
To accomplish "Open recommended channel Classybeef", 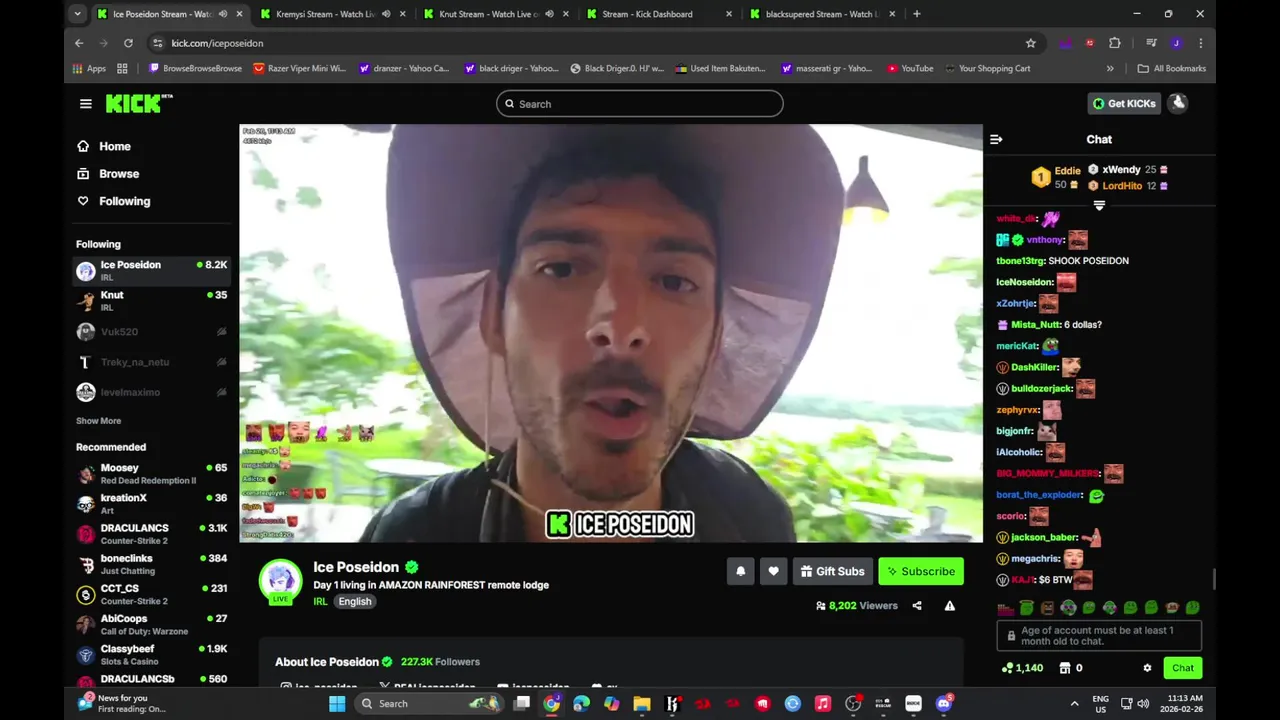I will coord(152,654).
